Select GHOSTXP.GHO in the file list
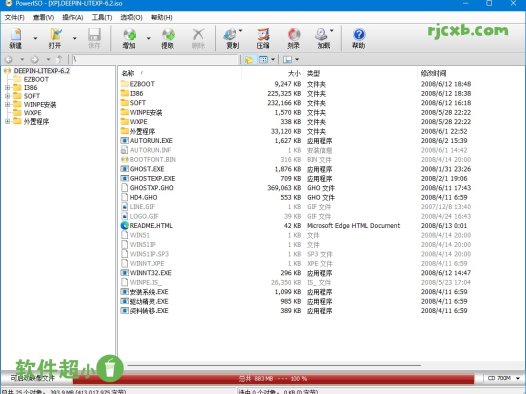The height and width of the screenshot is (394, 526). click(x=152, y=188)
